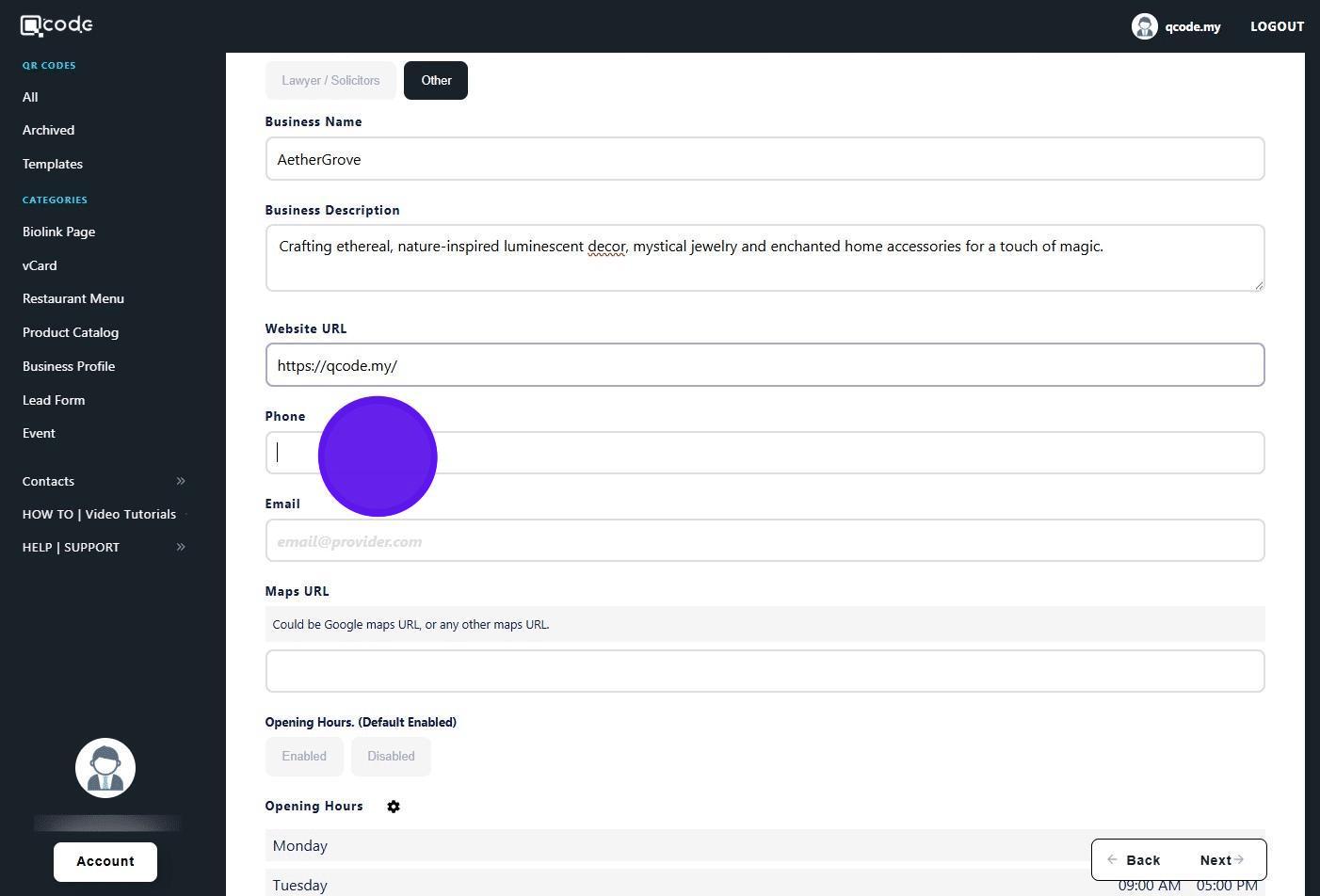Click the Tuesday 09:00 AM time
Screen dimensions: 1320x896
1149,886
